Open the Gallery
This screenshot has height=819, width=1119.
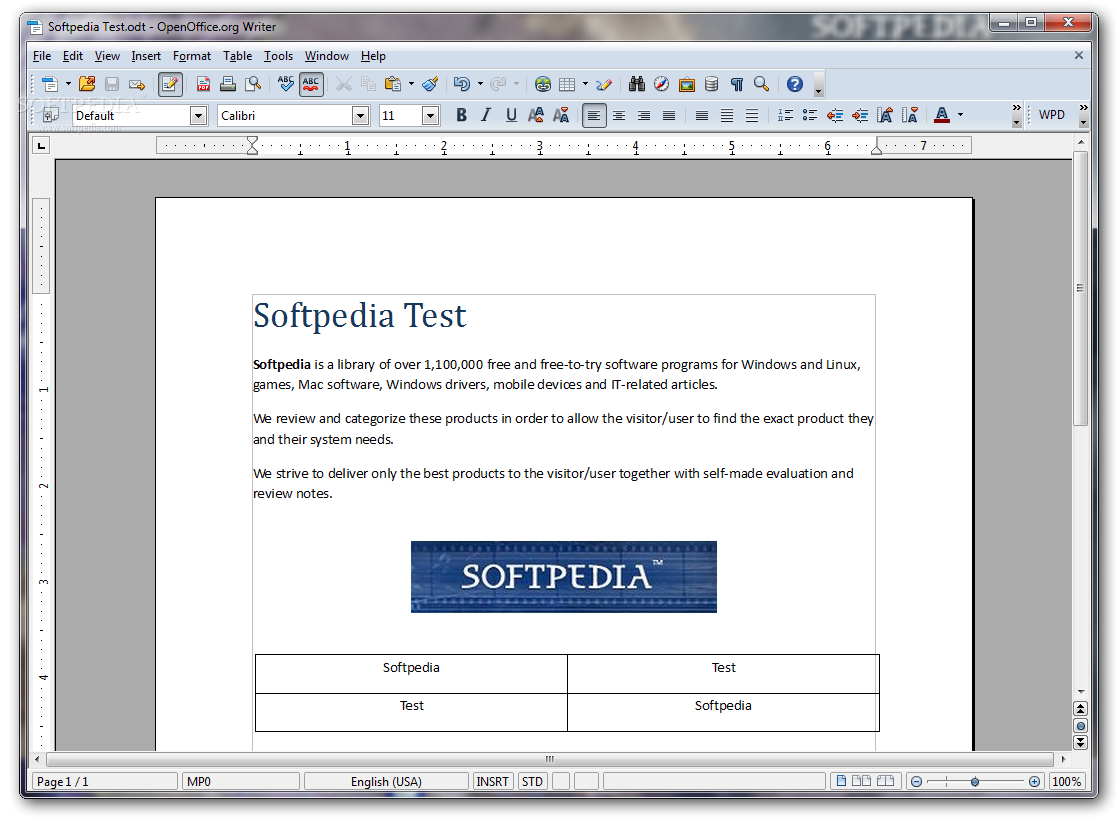click(x=687, y=84)
